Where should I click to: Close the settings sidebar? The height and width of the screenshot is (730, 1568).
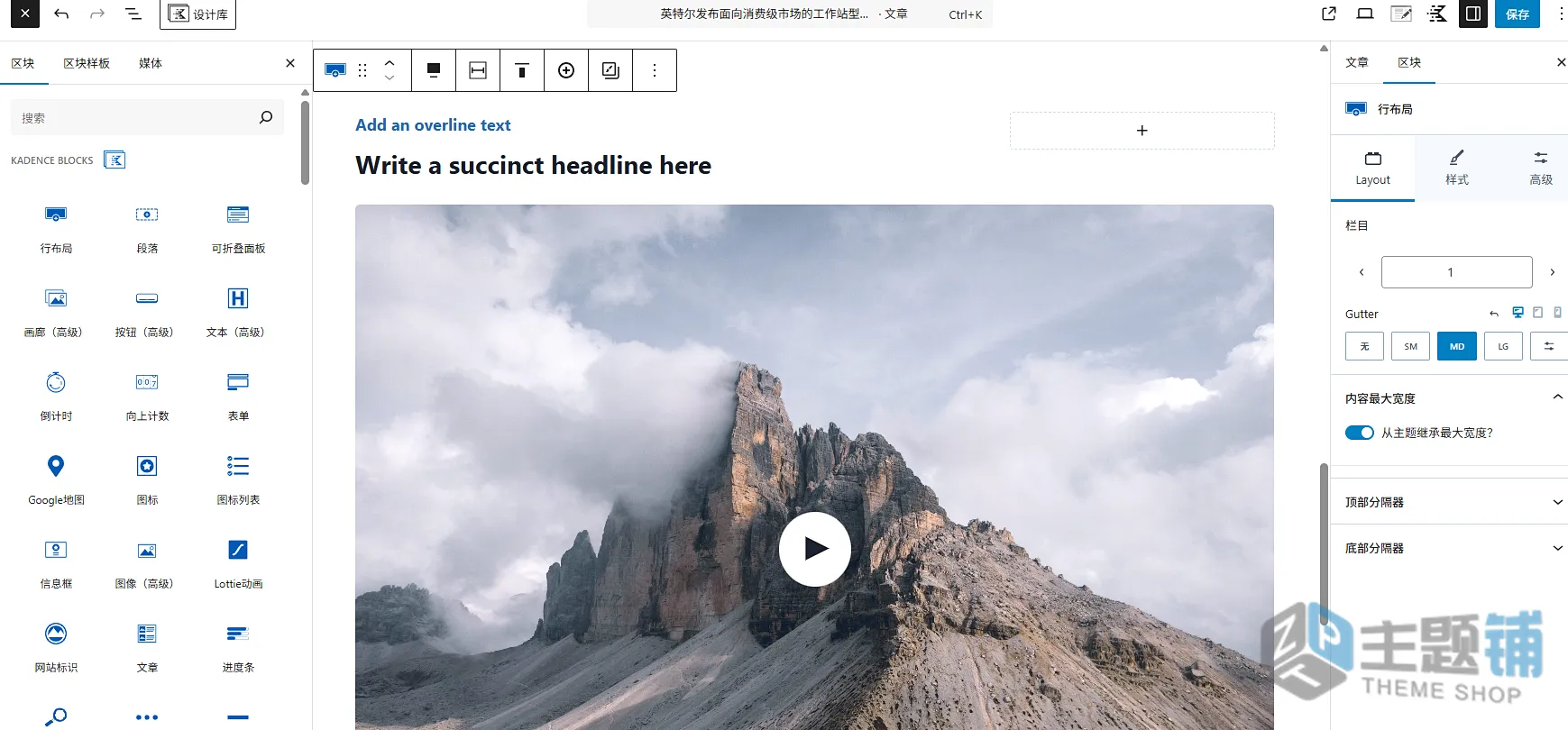tap(1561, 62)
